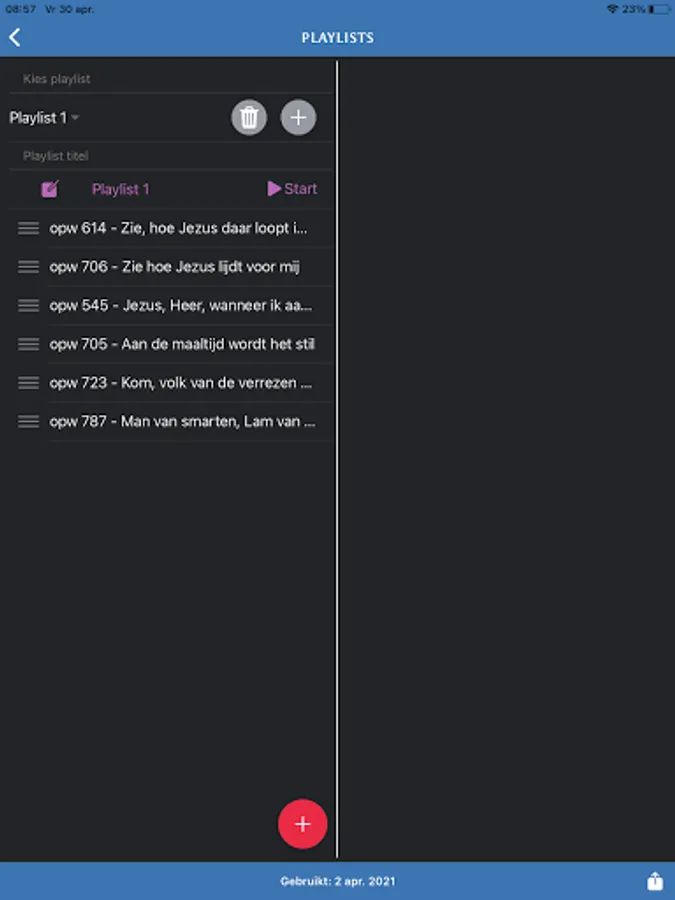Image resolution: width=675 pixels, height=900 pixels.
Task: Tap the back arrow in header
Action: click(15, 37)
